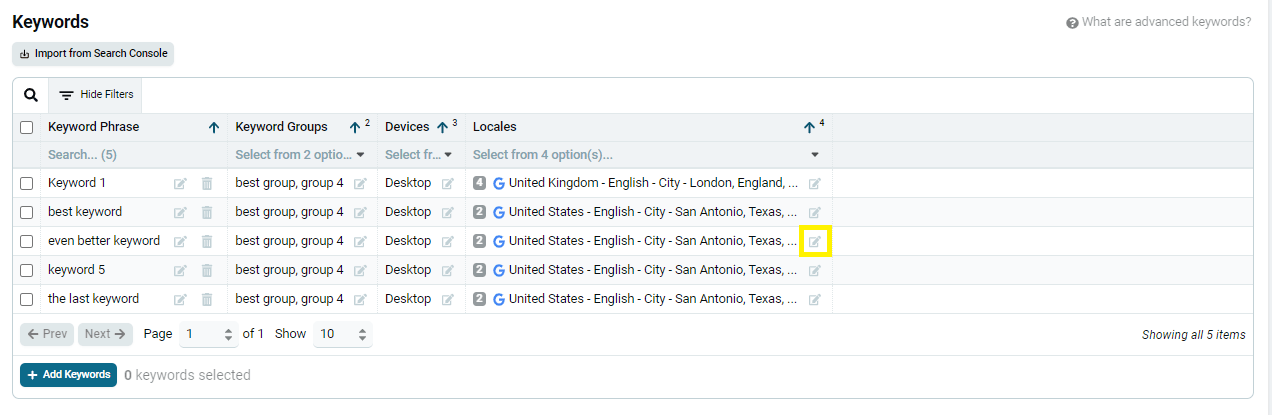Click the Add Keywords button
Screen dimensions: 1272x415
coord(68,375)
